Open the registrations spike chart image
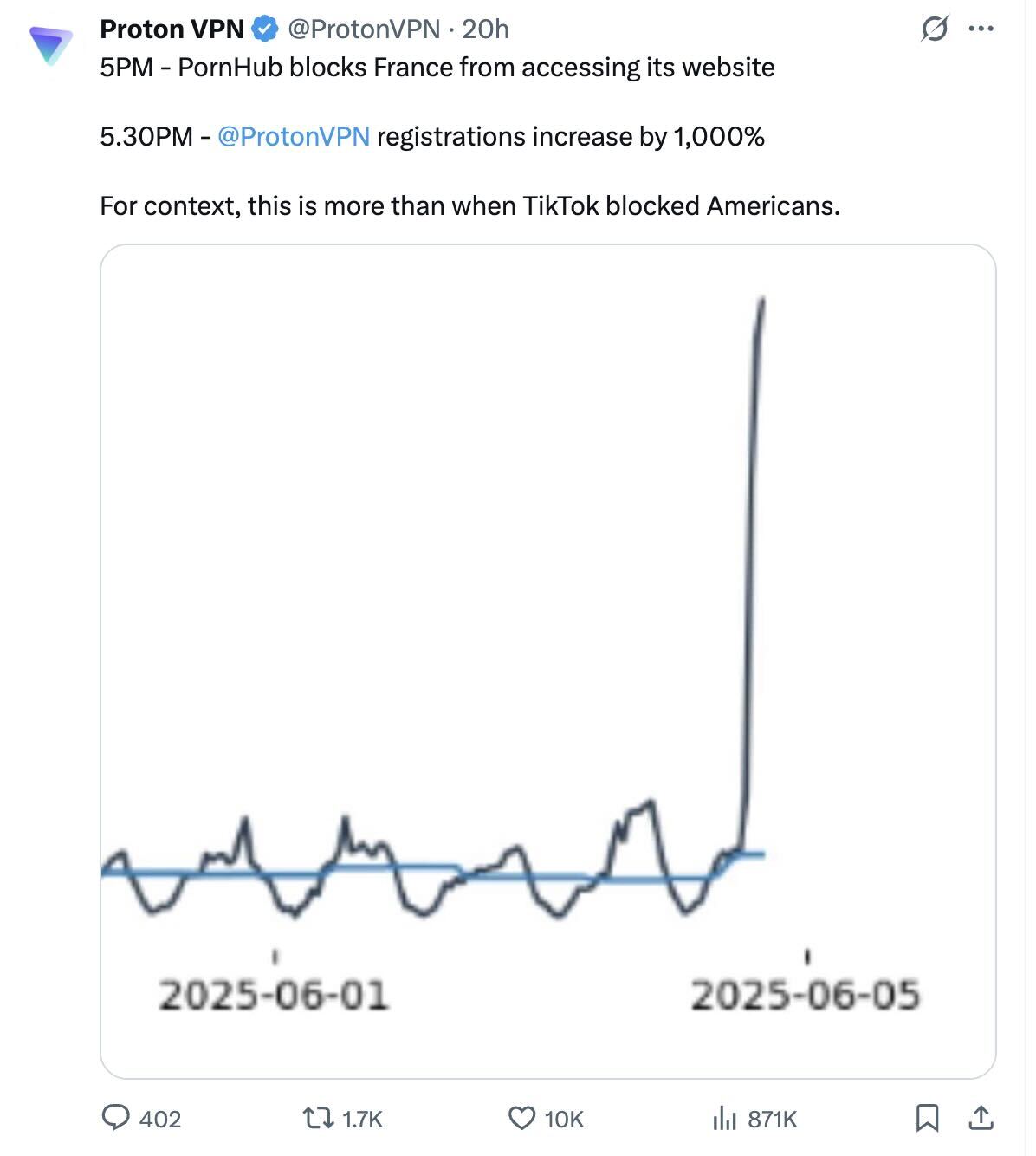Screen dimensions: 1036x1156 click(548, 661)
